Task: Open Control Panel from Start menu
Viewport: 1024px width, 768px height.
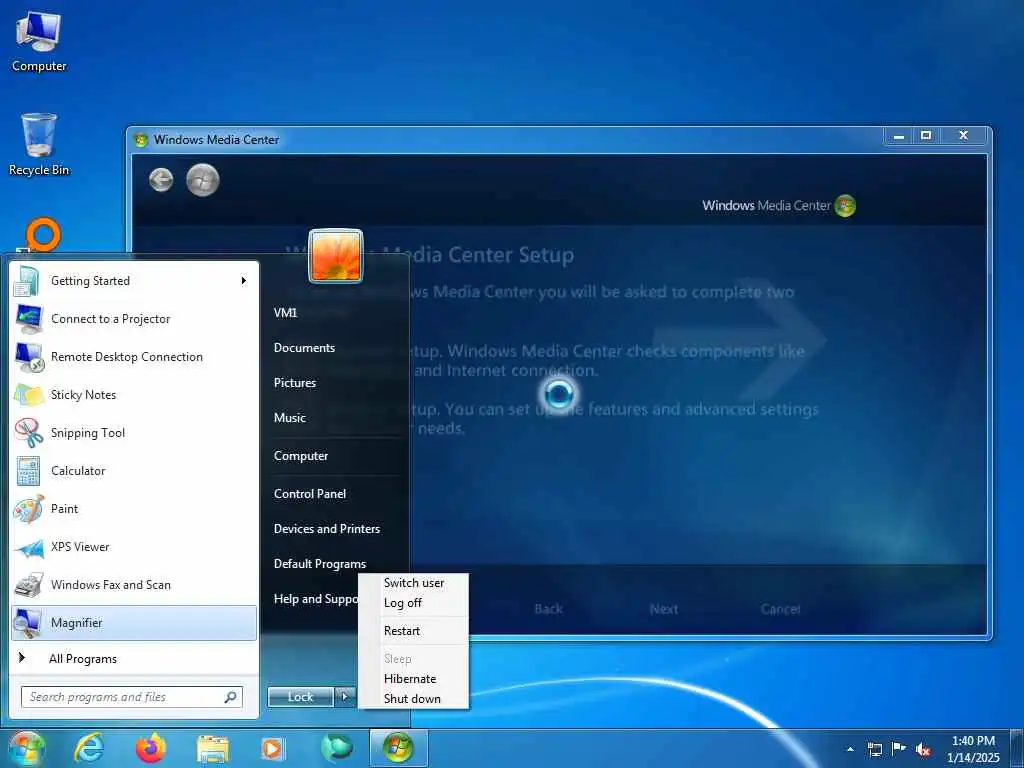Action: click(x=310, y=494)
